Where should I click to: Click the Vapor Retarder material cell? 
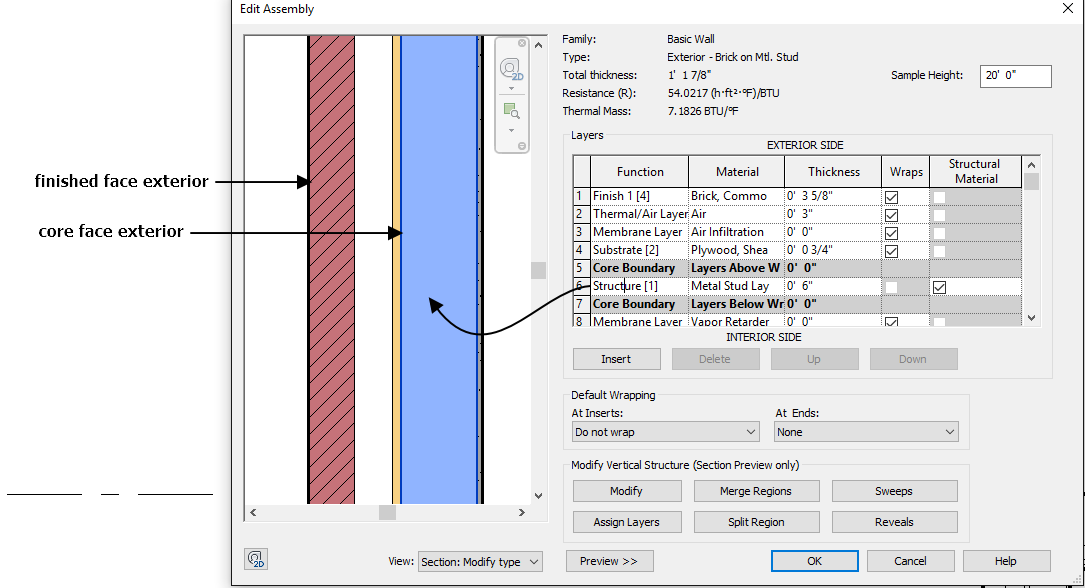736,322
